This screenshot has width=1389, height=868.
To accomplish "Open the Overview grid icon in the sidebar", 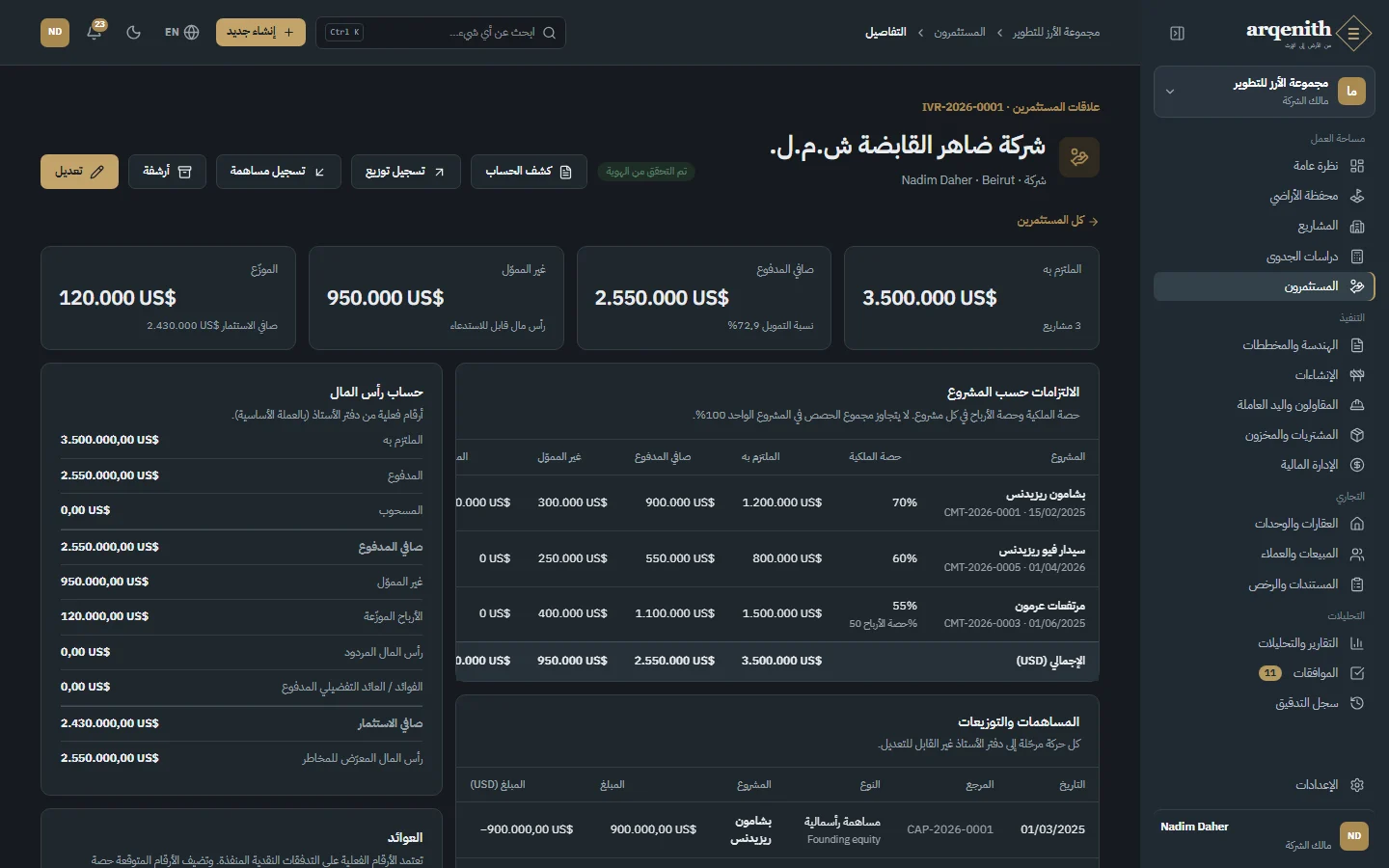I will (1357, 166).
